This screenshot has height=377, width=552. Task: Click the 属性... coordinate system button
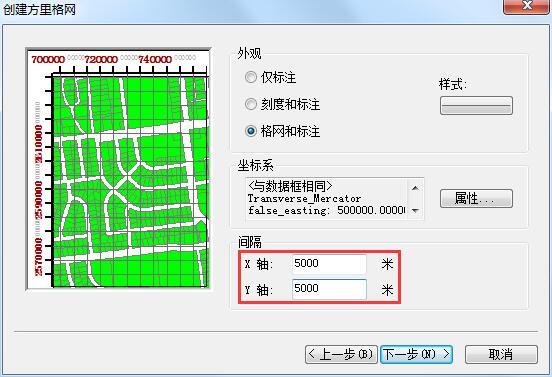pos(476,199)
